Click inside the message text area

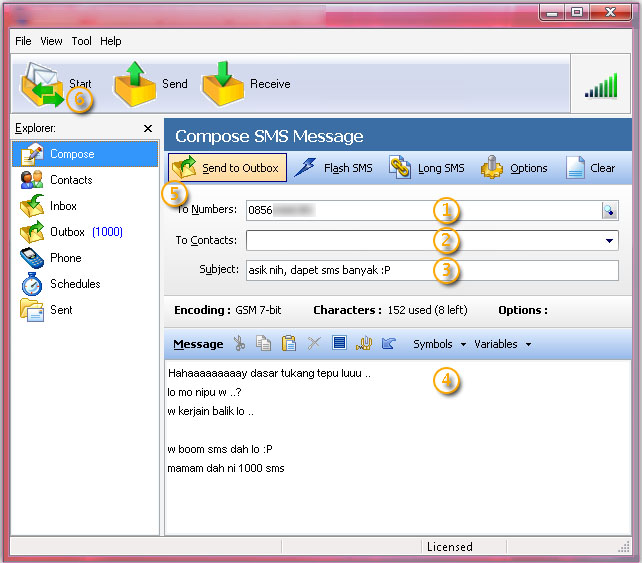397,447
